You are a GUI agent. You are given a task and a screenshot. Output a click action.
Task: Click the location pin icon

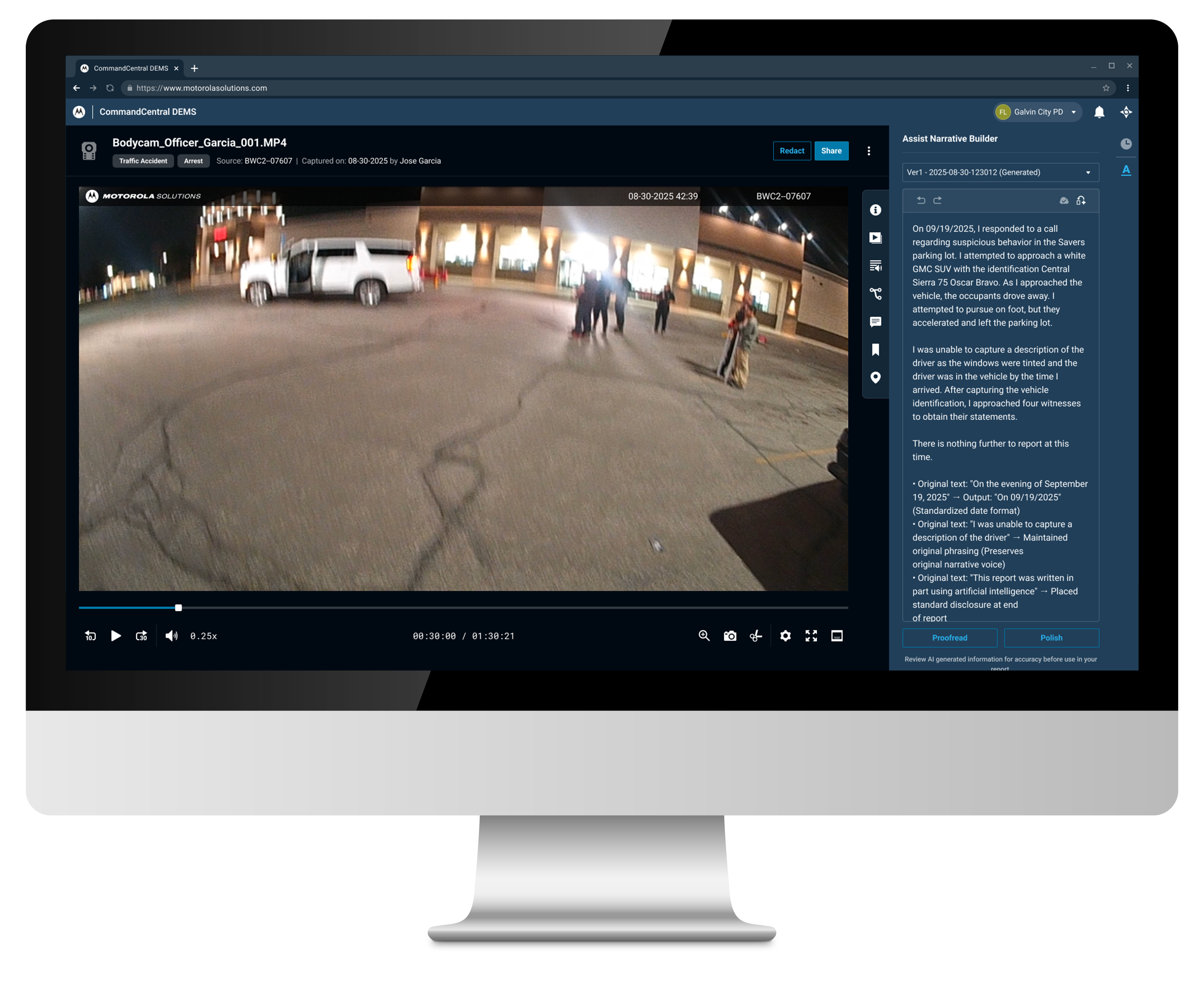tap(875, 377)
